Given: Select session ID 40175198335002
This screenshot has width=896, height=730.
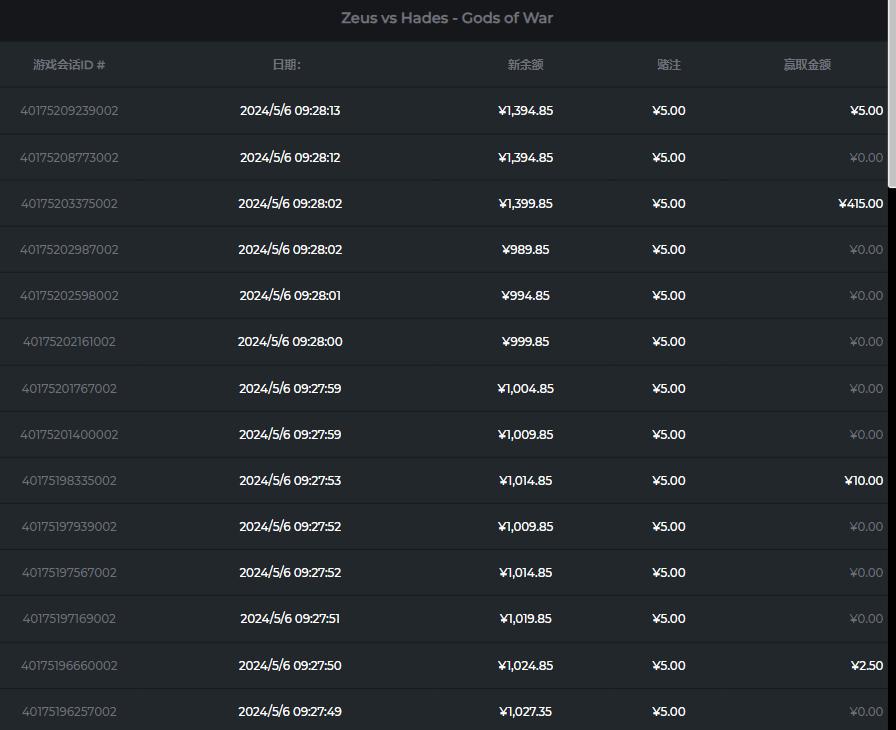Looking at the screenshot, I should (x=69, y=481).
